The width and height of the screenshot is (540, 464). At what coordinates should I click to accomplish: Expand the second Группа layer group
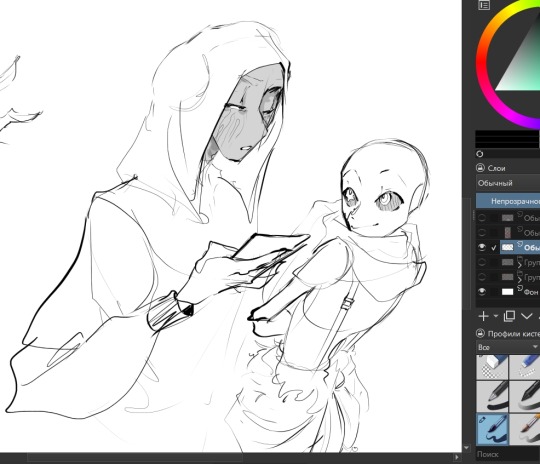point(520,280)
